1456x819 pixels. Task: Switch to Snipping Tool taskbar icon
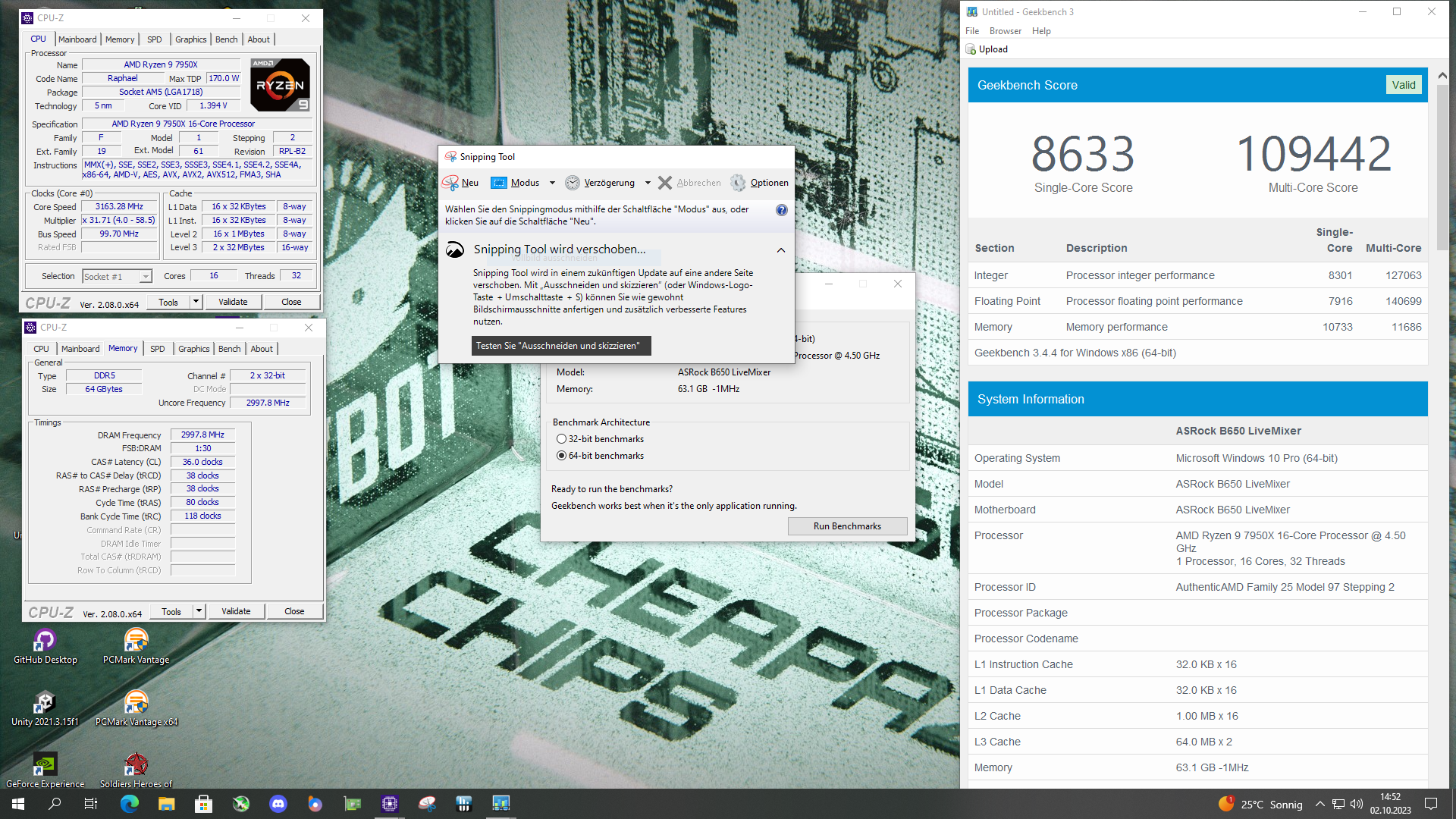pyautogui.click(x=427, y=804)
